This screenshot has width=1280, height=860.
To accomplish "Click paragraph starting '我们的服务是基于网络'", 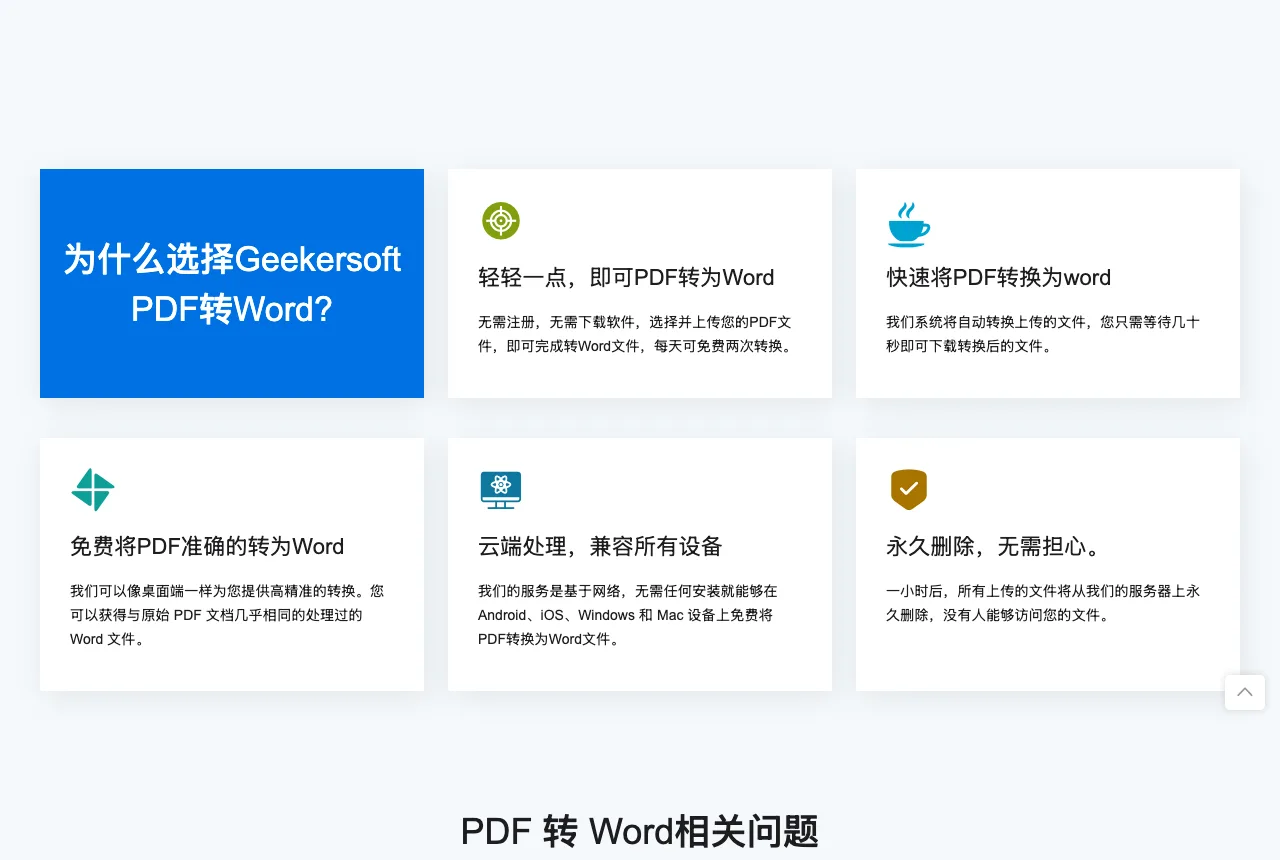I will tap(628, 615).
